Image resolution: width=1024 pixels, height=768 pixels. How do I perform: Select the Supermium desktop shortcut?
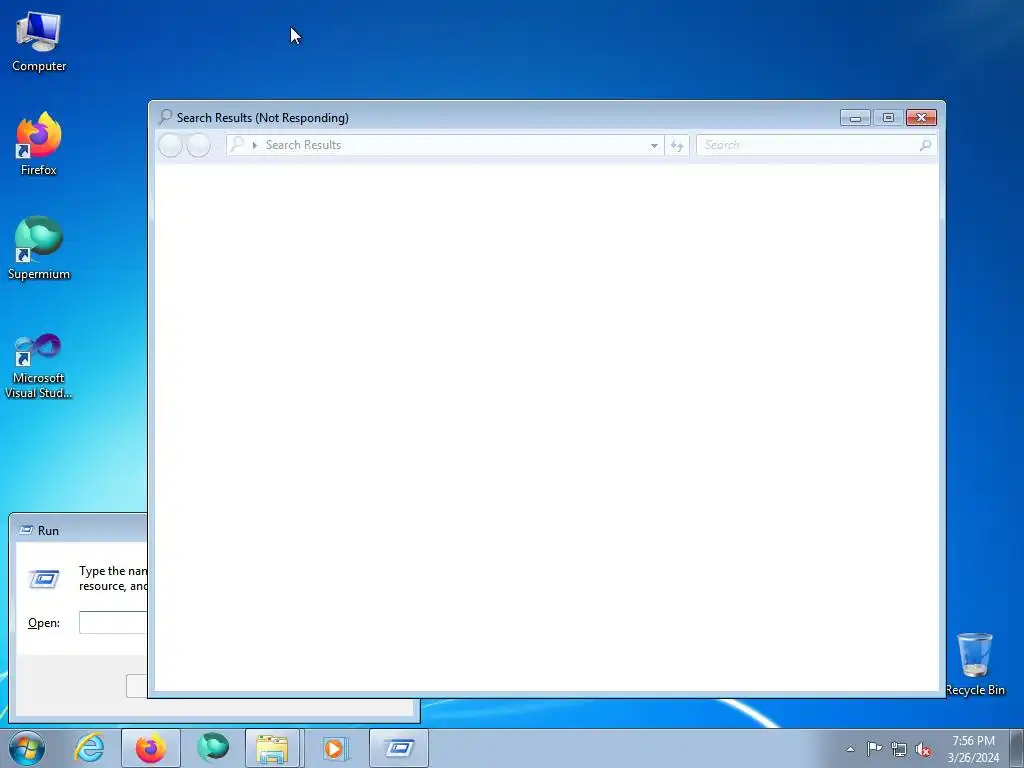point(39,248)
